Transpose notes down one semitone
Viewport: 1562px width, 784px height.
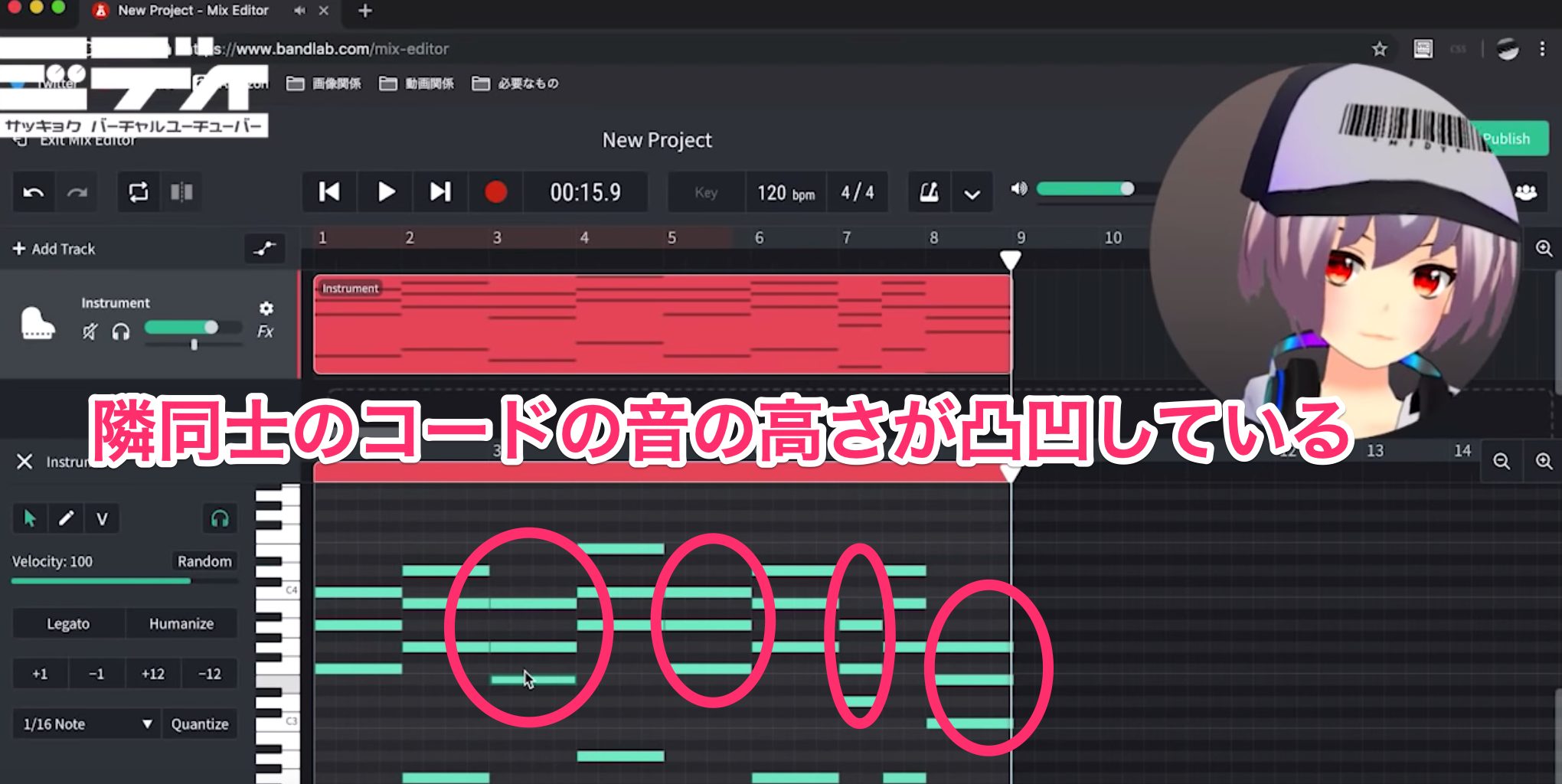[x=96, y=674]
